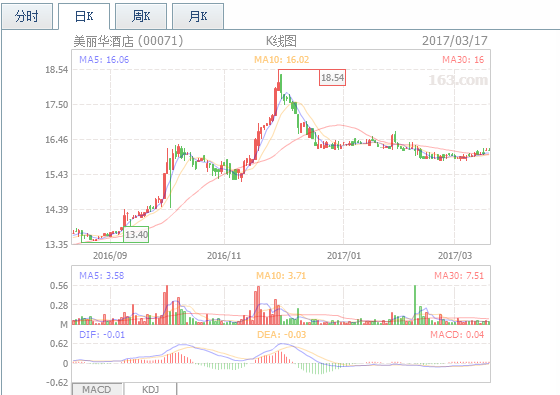Click the 2016/09 date axis label
The width and height of the screenshot is (560, 395).
[110, 256]
